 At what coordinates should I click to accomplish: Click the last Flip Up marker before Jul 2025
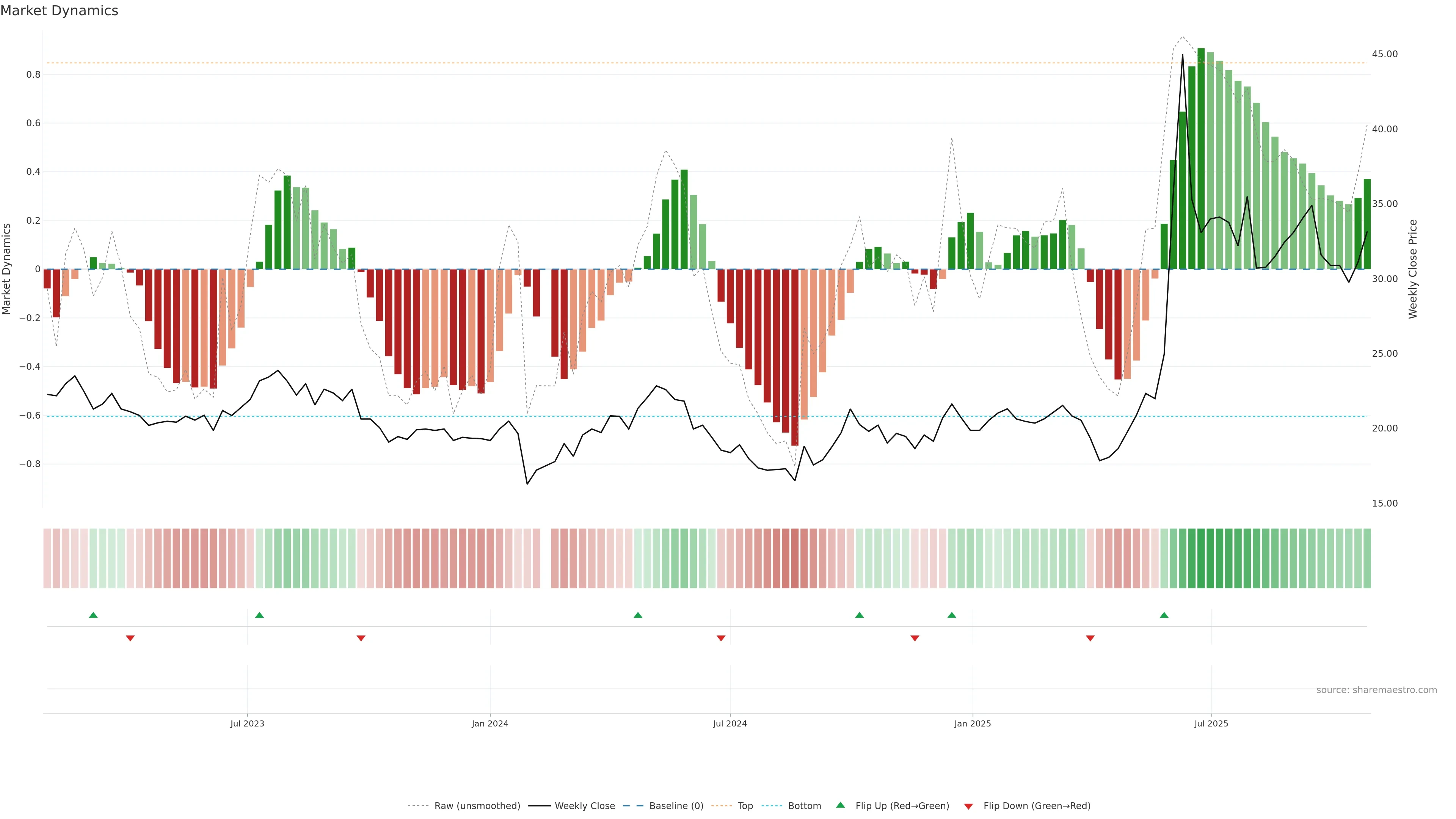(x=1164, y=615)
